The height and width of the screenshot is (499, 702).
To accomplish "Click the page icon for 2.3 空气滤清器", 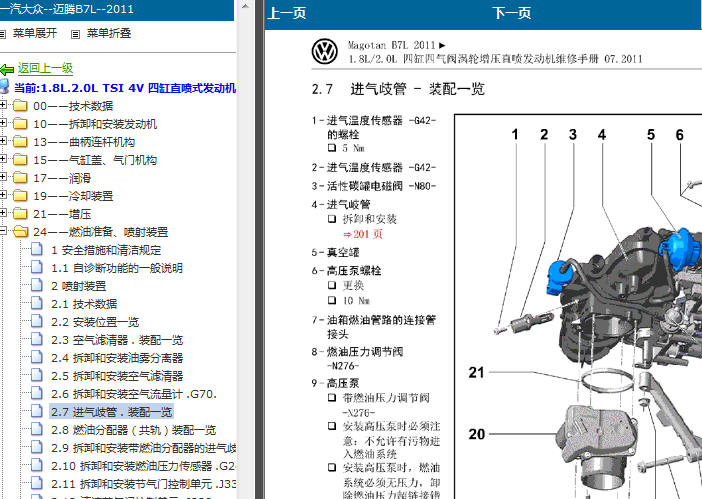I will tap(37, 339).
